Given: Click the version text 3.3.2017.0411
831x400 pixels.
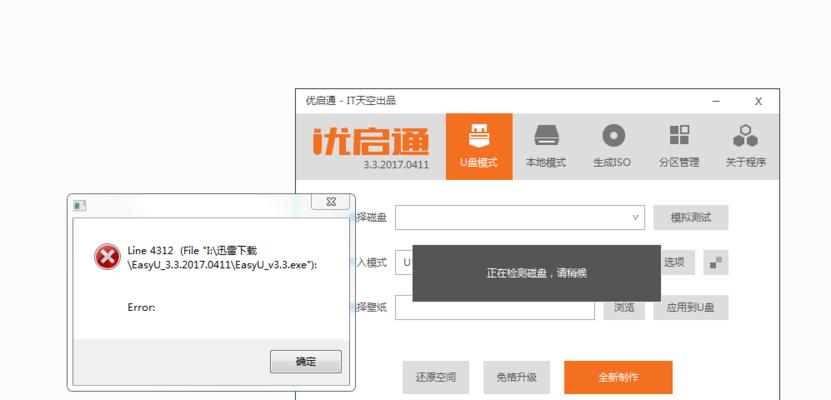Looking at the screenshot, I should click(x=396, y=164).
